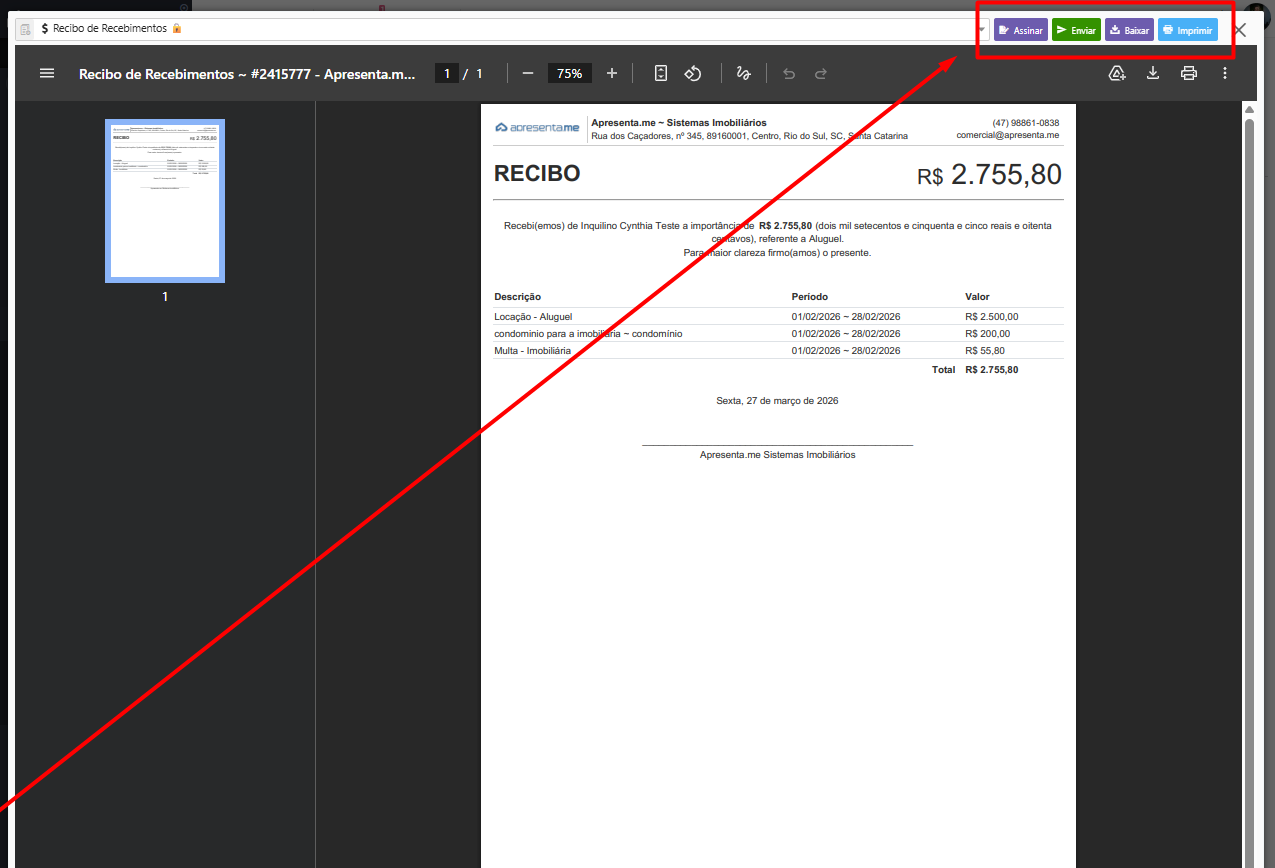
Task: Select the page 1 thumbnail
Action: 165,201
